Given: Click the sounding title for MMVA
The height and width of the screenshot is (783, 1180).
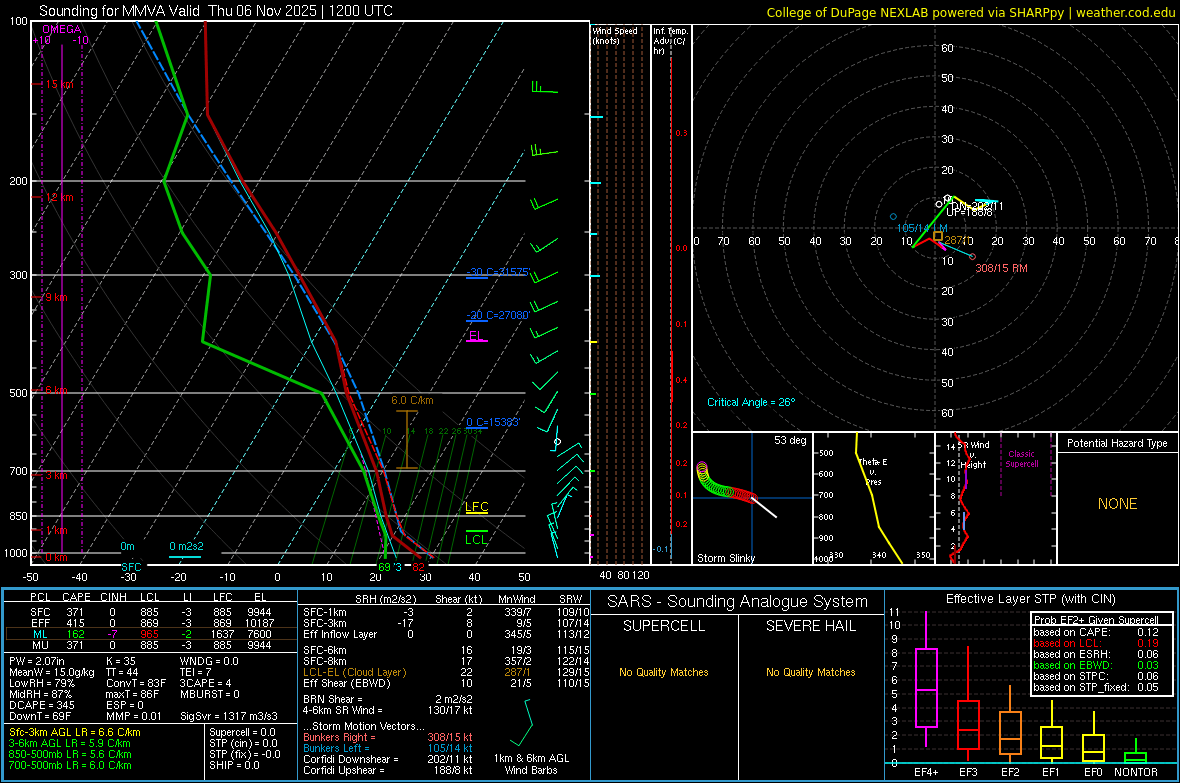Looking at the screenshot, I should [216, 11].
